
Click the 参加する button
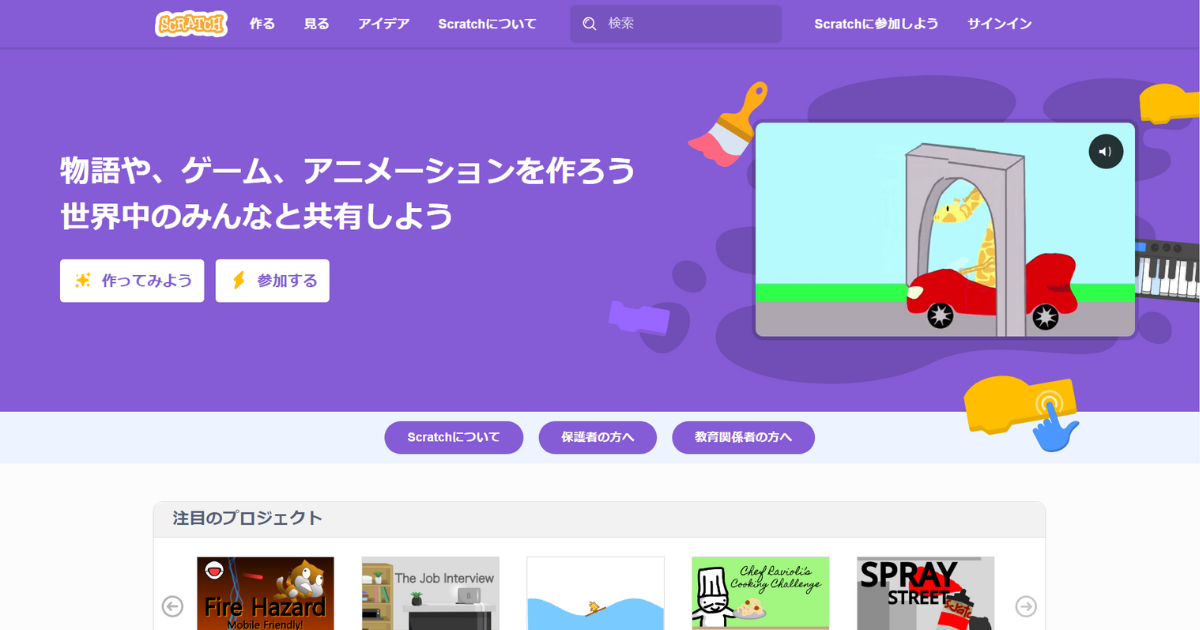click(x=272, y=281)
